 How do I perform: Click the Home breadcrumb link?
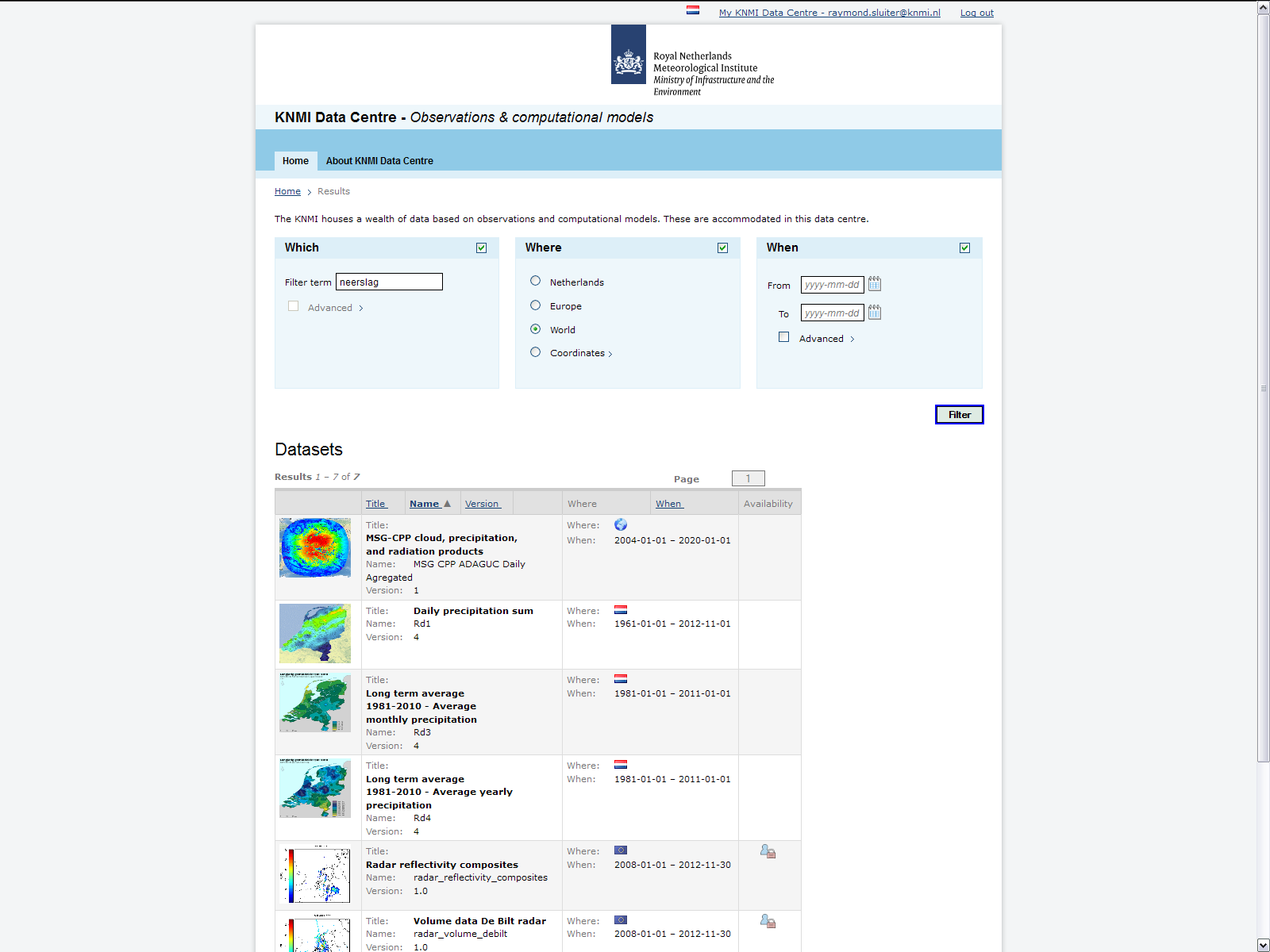click(x=287, y=191)
